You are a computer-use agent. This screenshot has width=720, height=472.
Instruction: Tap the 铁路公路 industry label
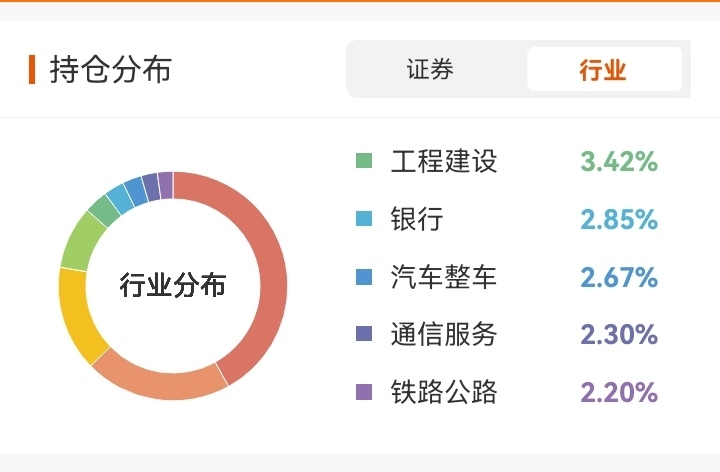click(x=444, y=391)
